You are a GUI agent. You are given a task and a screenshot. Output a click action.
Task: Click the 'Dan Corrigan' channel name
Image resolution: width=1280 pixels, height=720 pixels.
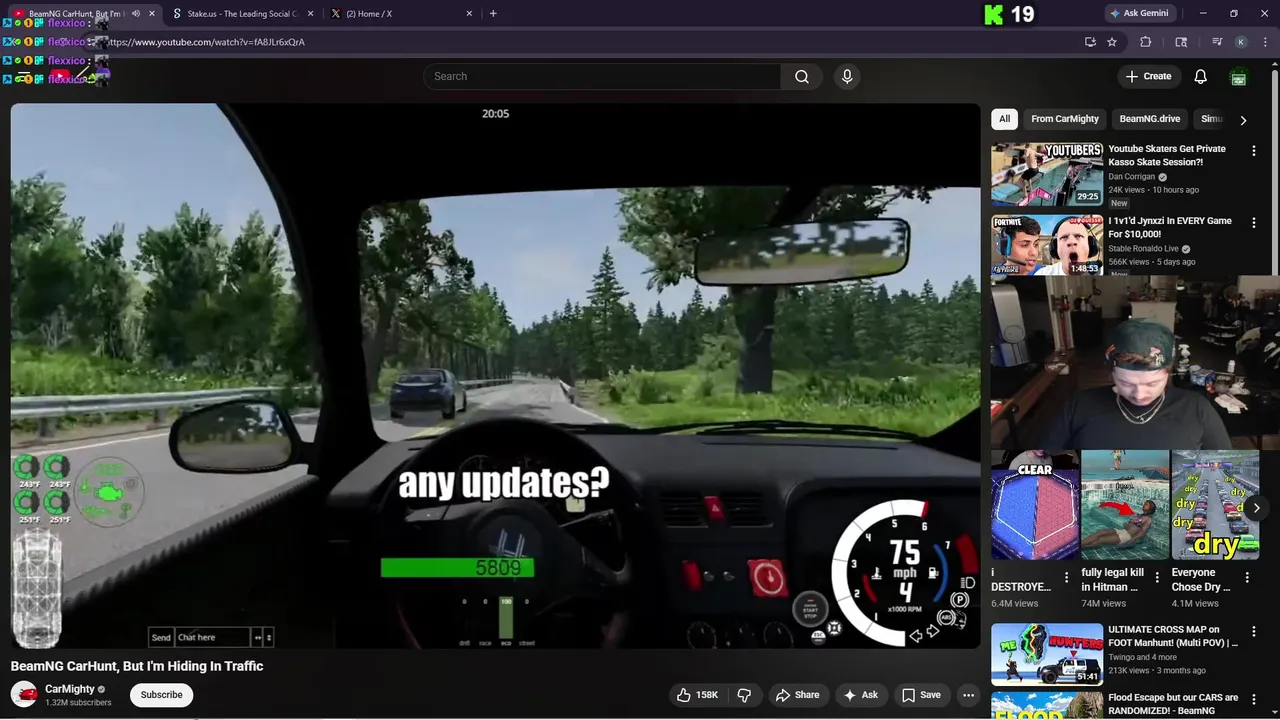[1131, 177]
